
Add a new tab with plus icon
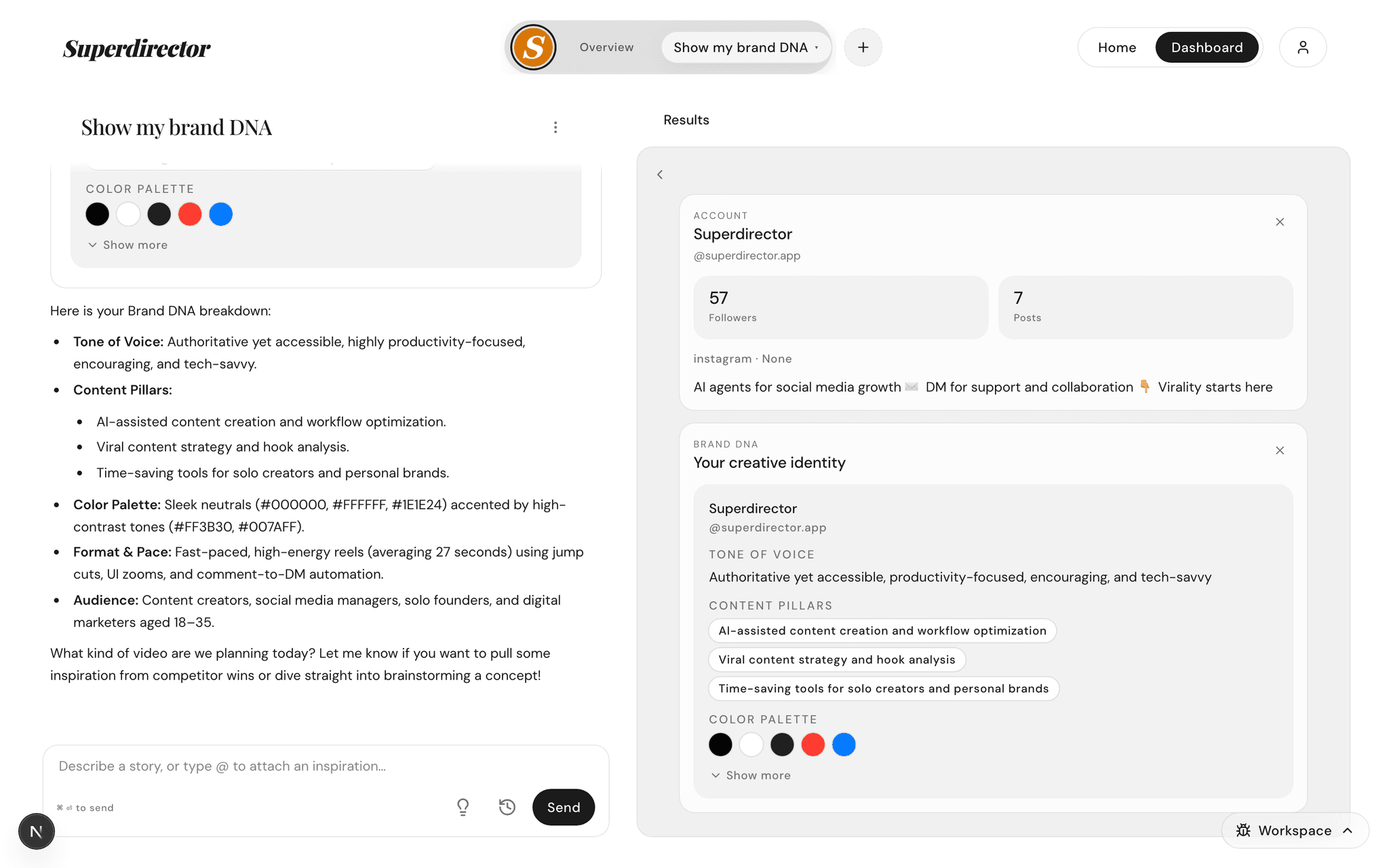coord(863,47)
